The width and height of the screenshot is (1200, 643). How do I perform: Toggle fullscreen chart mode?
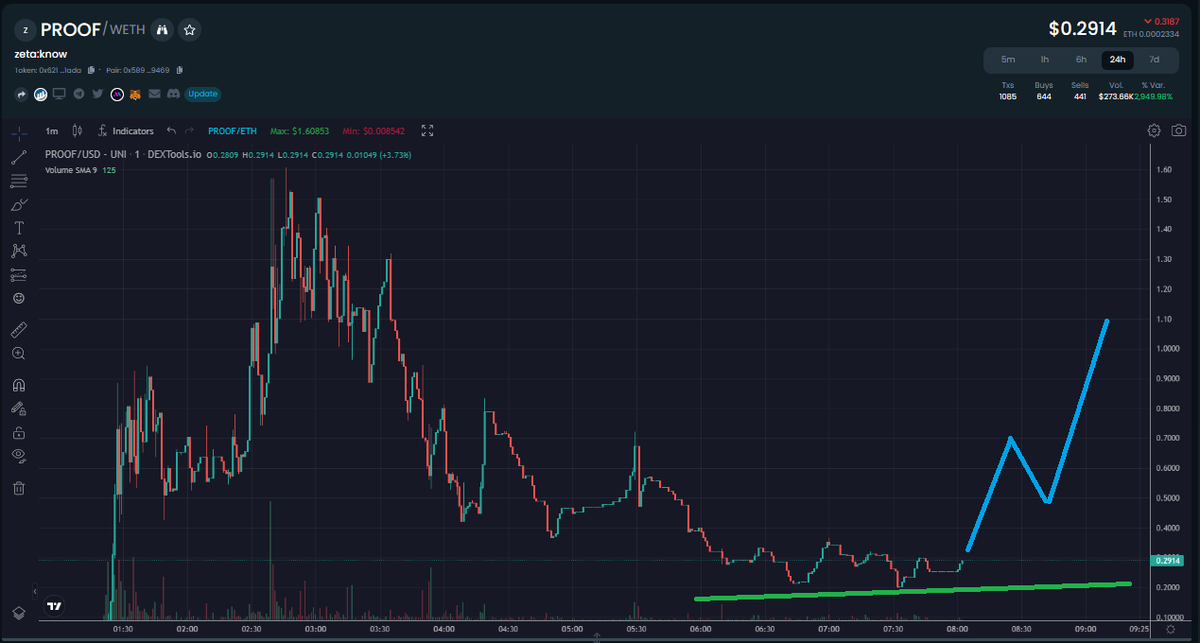427,131
